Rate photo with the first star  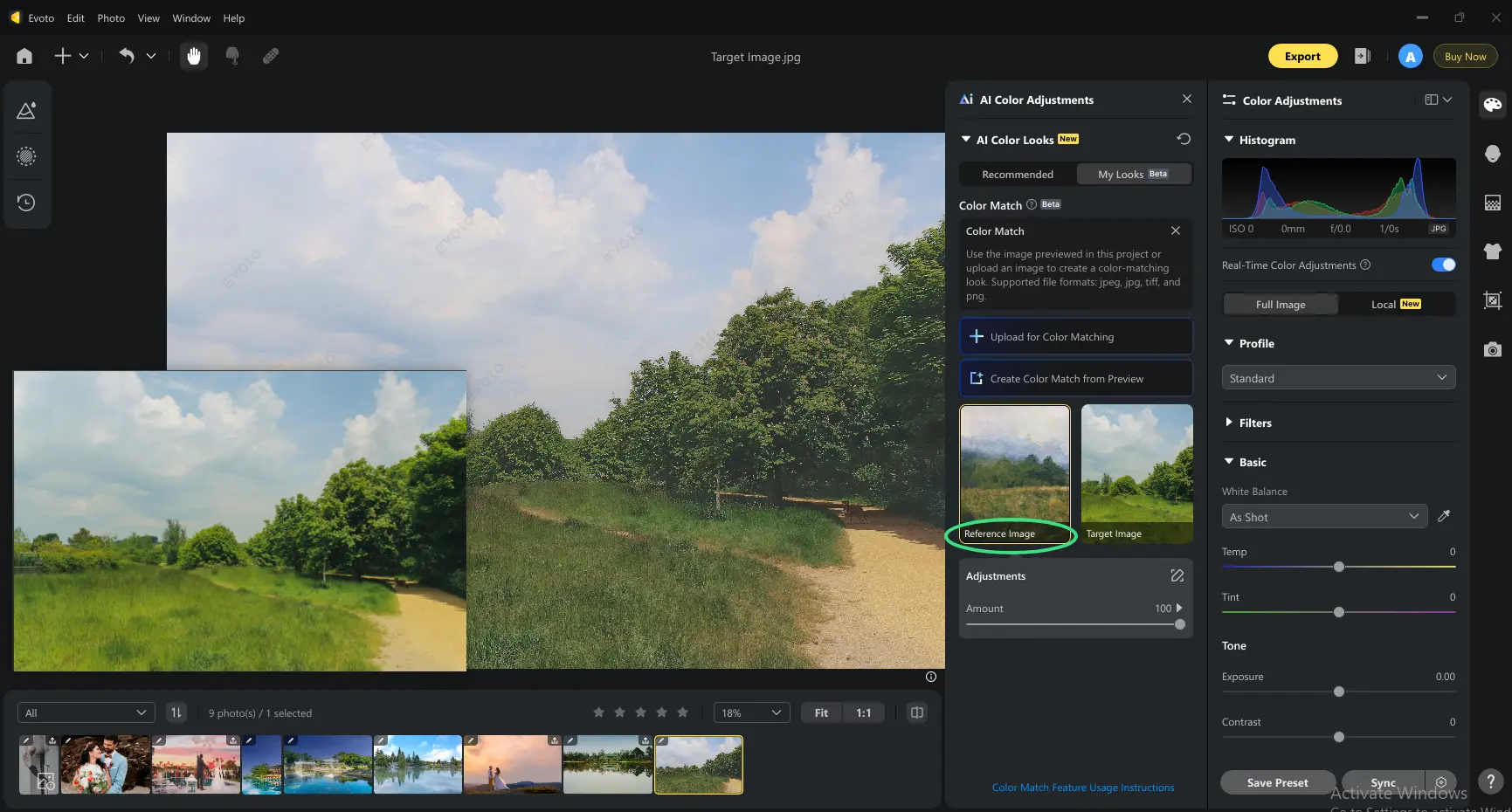click(x=598, y=712)
